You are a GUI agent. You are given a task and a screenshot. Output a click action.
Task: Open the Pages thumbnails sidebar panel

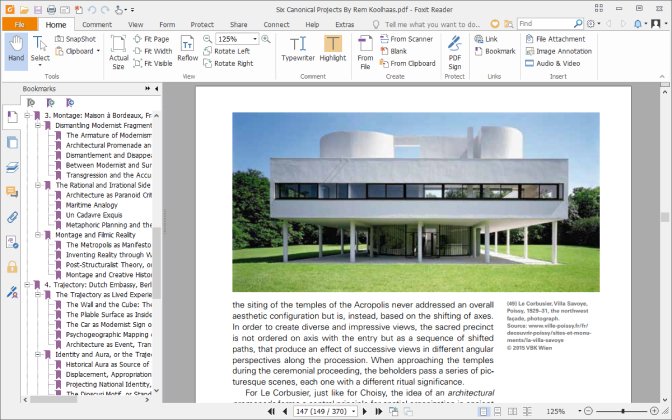(12, 142)
